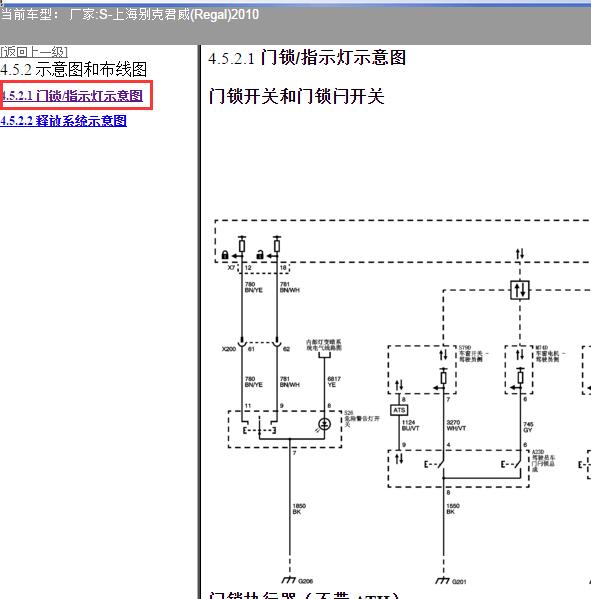This screenshot has height=599, width=591.
Task: Click the 6817 YE wire label
Action: [x=334, y=382]
